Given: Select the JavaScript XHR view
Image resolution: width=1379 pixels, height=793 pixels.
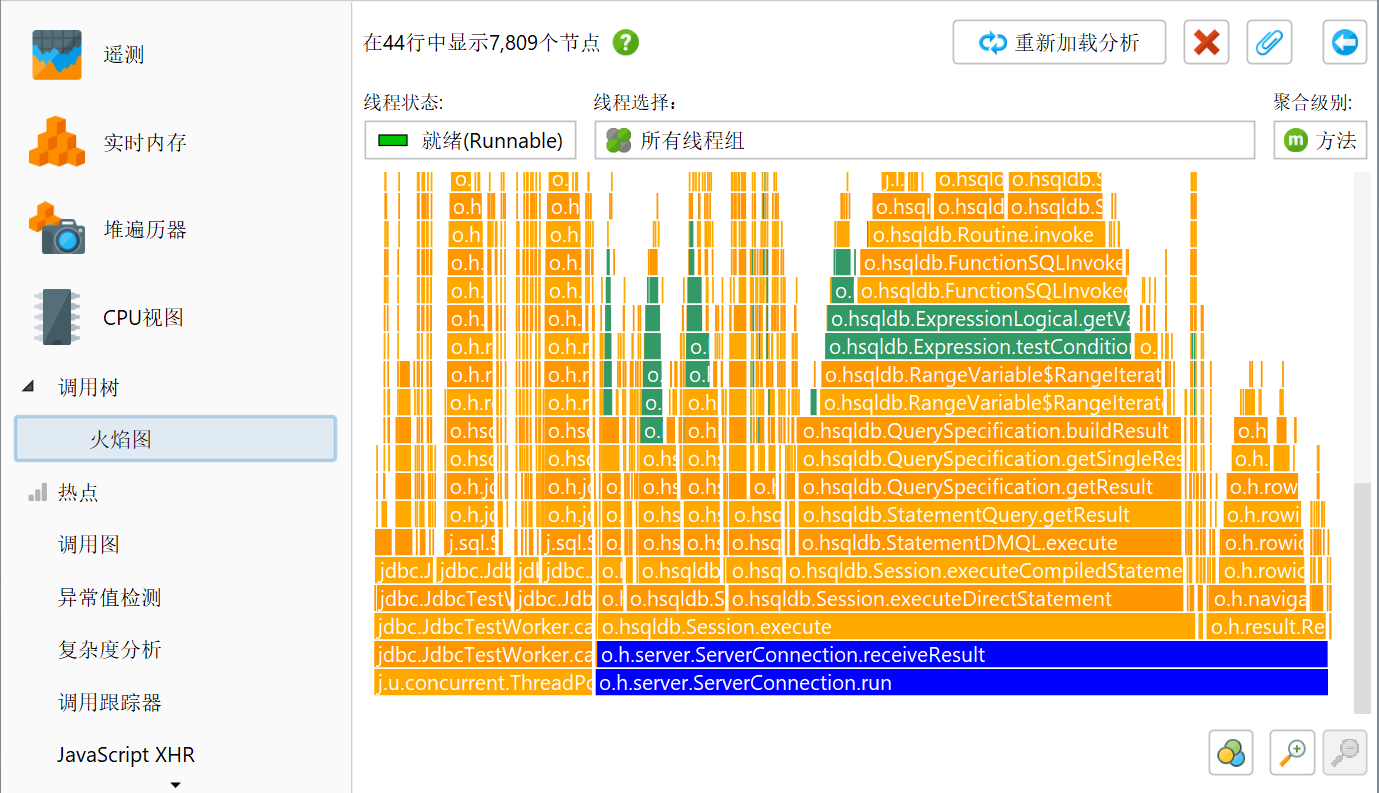Looking at the screenshot, I should 126,755.
